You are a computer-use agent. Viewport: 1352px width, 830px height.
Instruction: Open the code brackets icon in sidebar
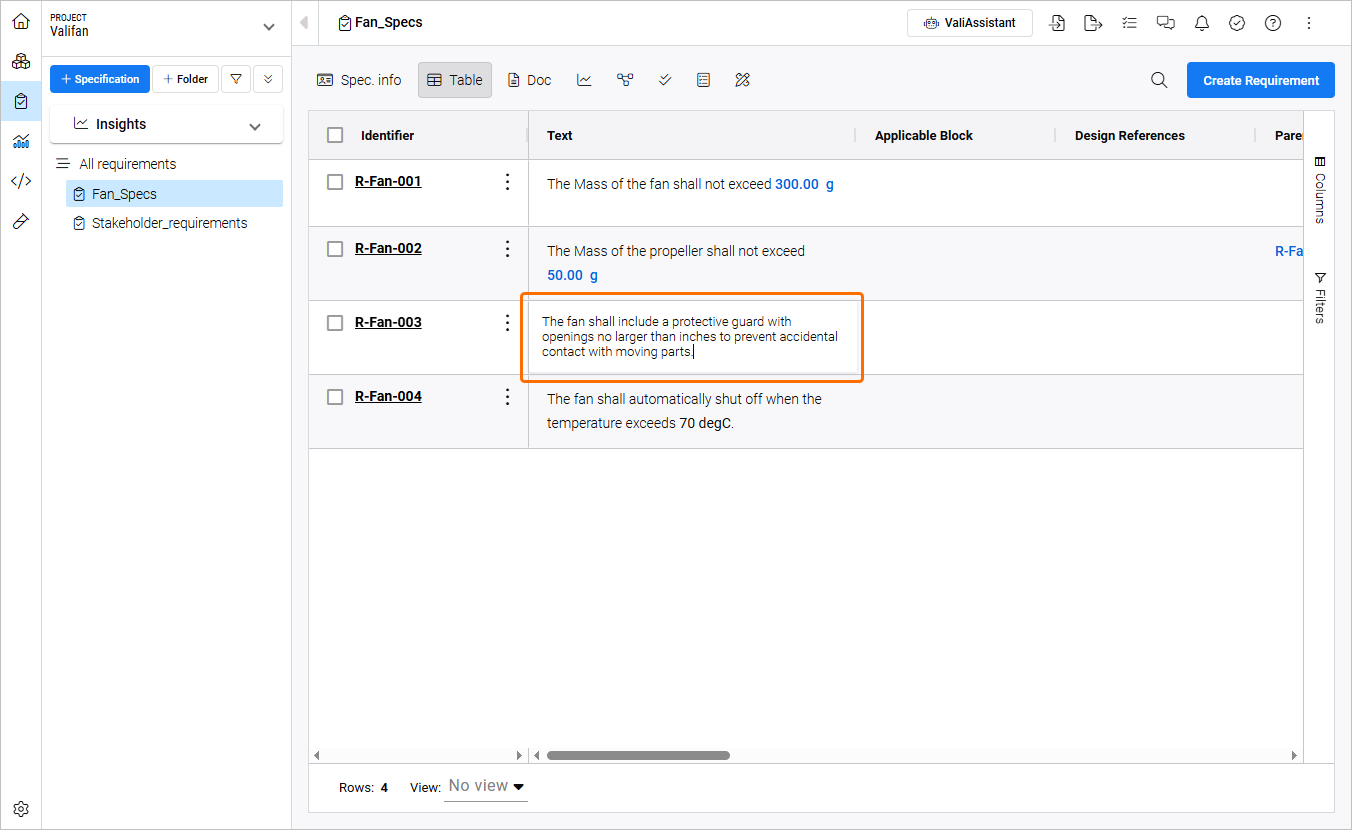pos(21,181)
